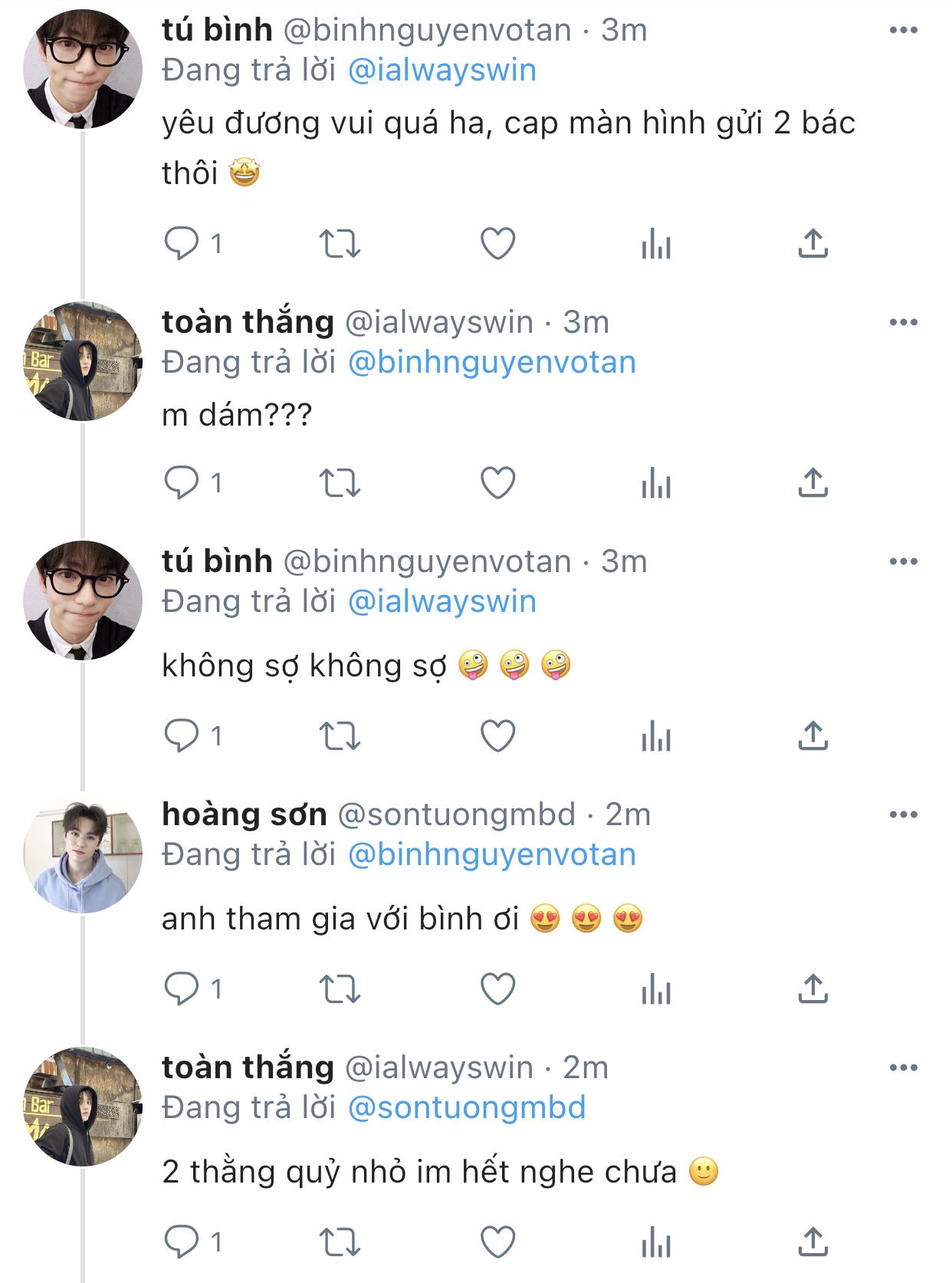This screenshot has height=1283, width=952.
Task: View analytics for the 'm dám???' tweet
Action: tap(656, 484)
